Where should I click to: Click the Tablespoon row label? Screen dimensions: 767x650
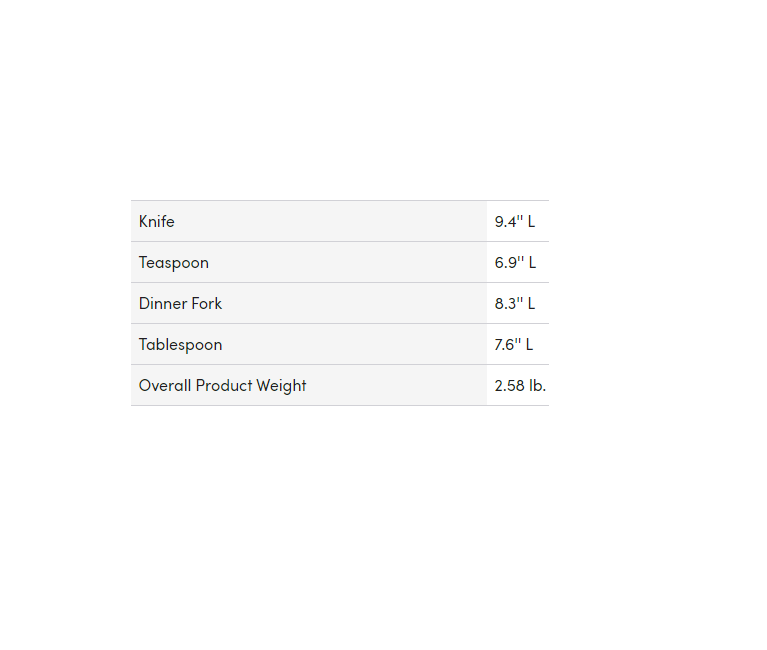pos(180,345)
